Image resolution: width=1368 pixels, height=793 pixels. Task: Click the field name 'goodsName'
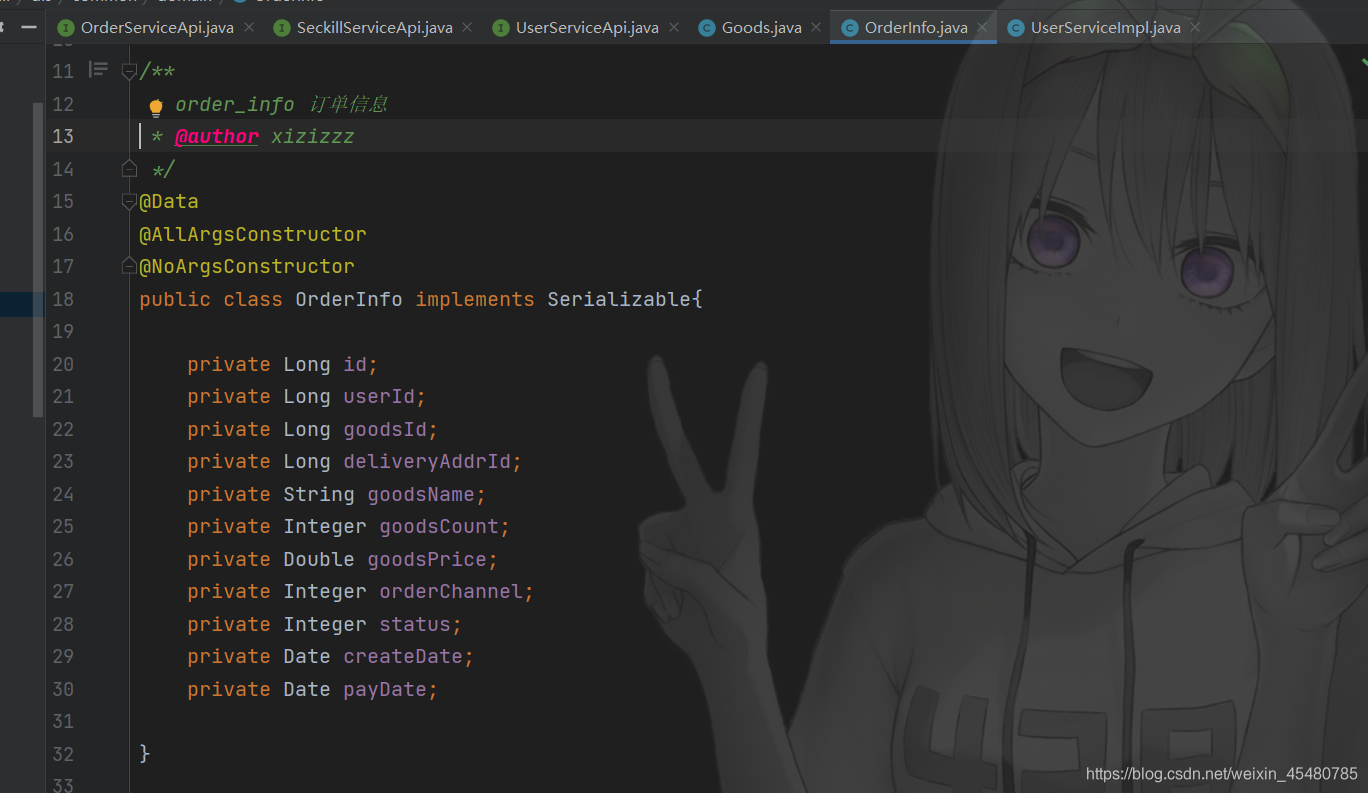click(x=421, y=494)
